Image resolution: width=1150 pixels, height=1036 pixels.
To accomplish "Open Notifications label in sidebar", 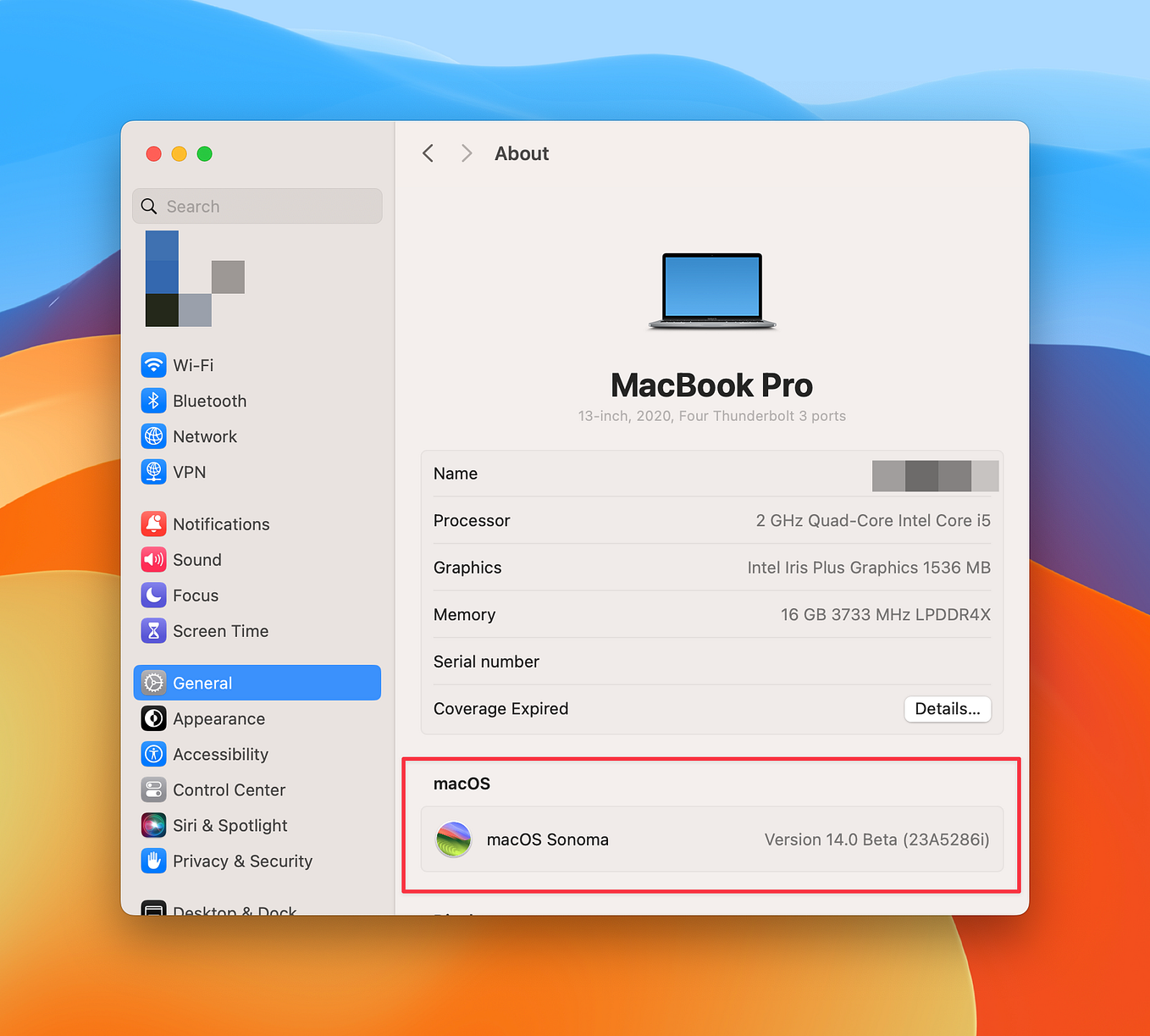I will point(221,524).
